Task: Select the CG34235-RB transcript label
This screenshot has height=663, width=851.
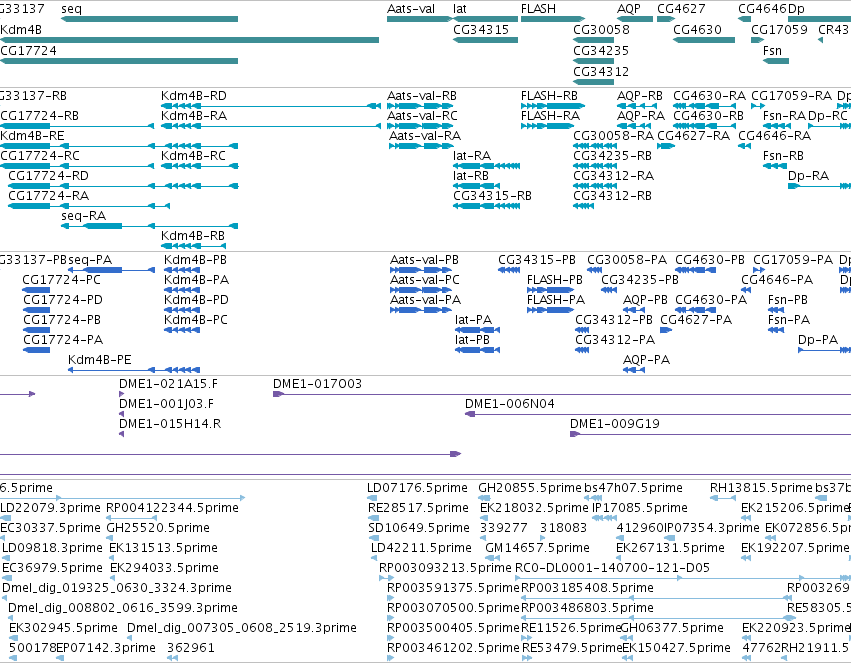Action: point(612,156)
